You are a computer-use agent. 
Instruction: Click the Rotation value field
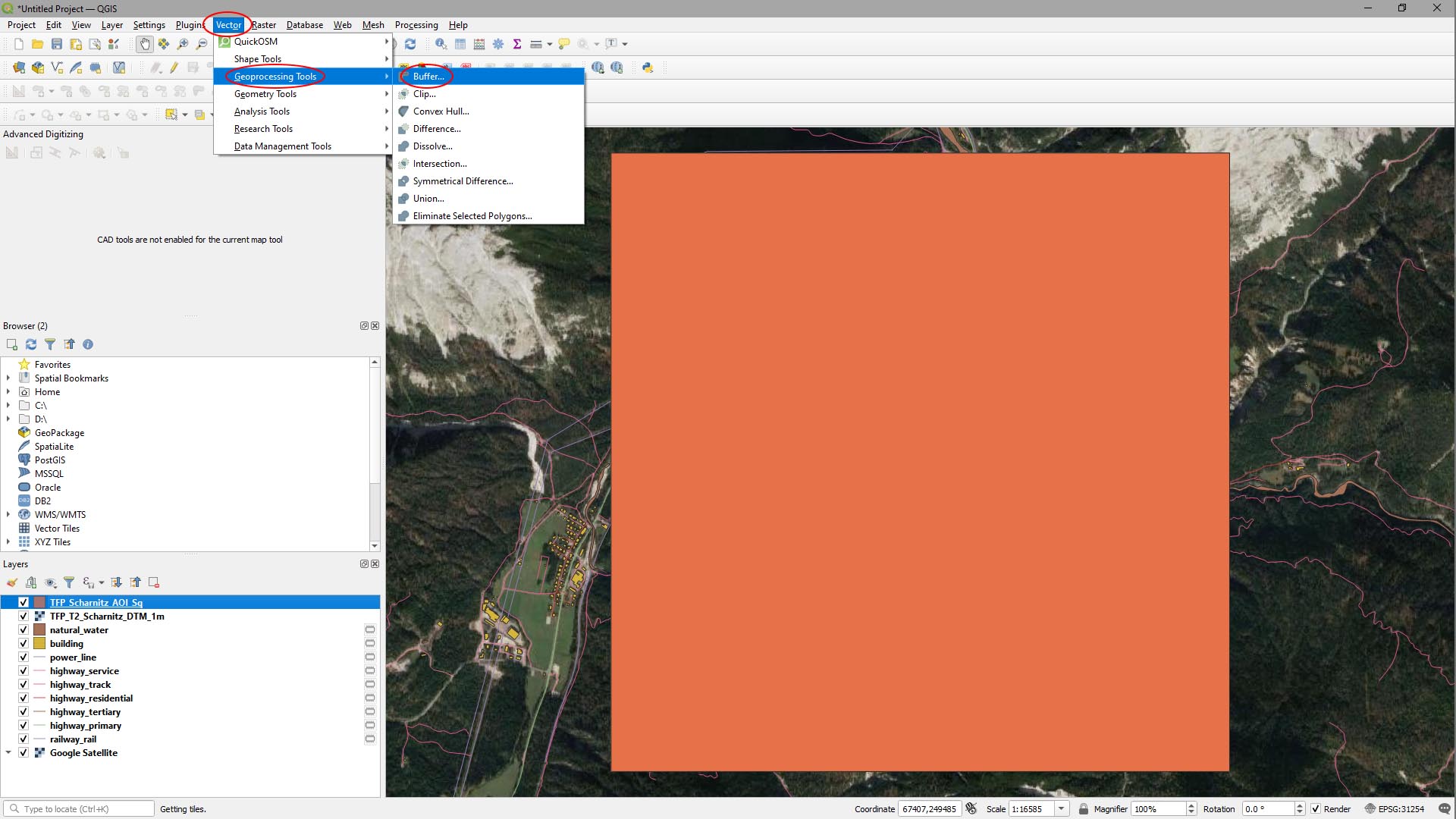pyautogui.click(x=1268, y=809)
